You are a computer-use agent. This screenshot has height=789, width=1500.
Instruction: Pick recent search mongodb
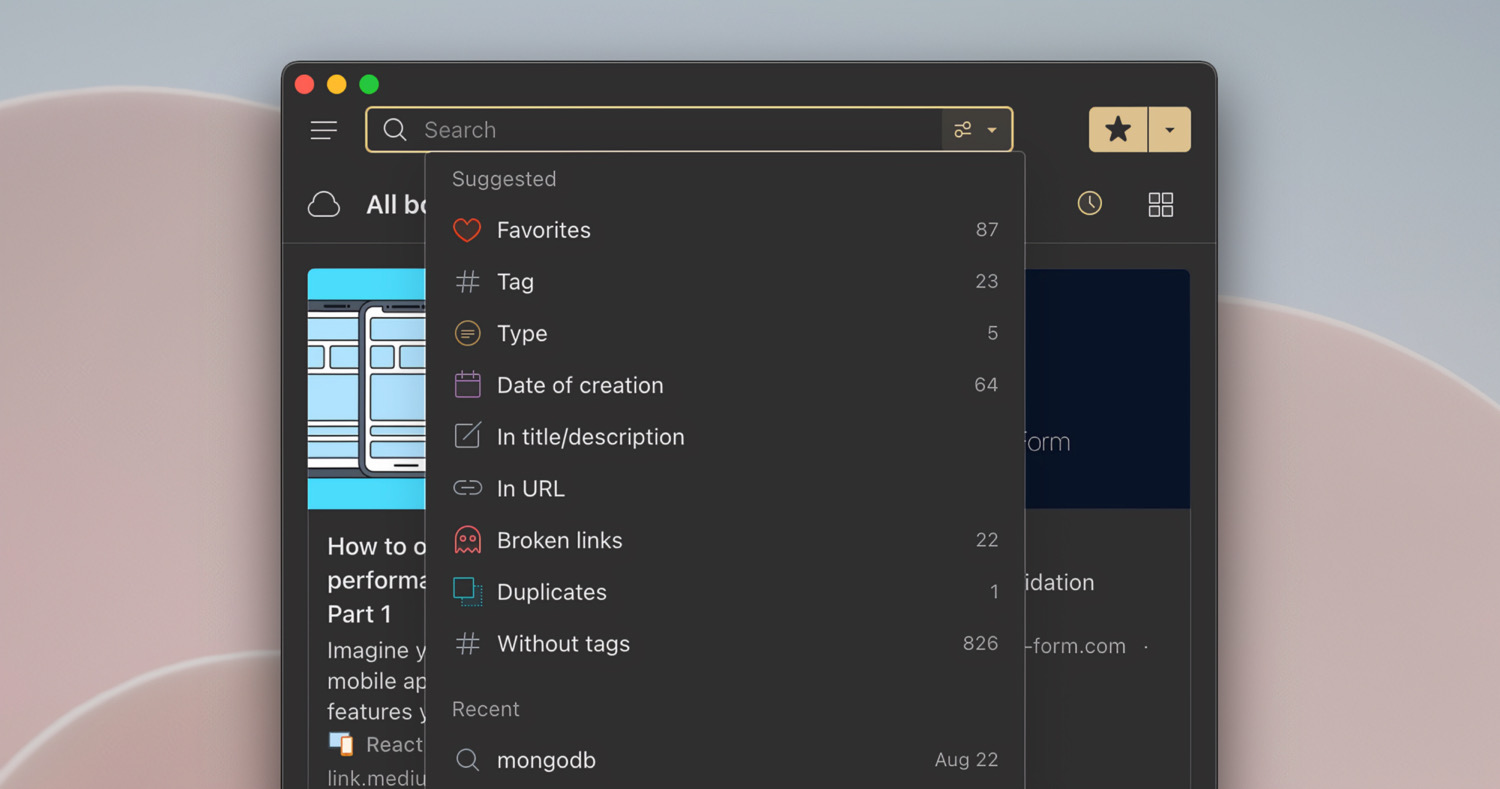click(x=725, y=760)
